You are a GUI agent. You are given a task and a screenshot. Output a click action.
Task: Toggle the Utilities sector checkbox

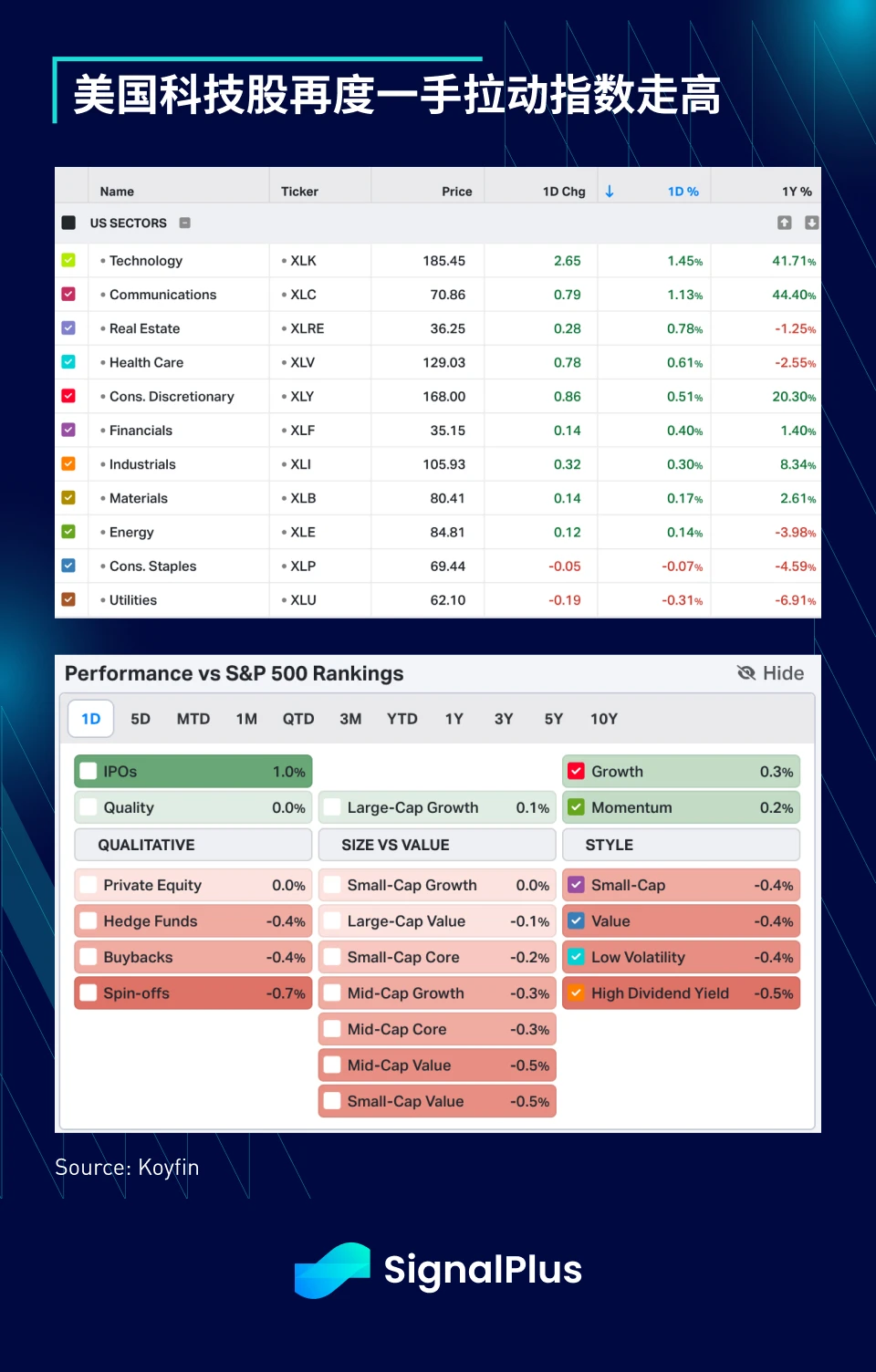(68, 599)
